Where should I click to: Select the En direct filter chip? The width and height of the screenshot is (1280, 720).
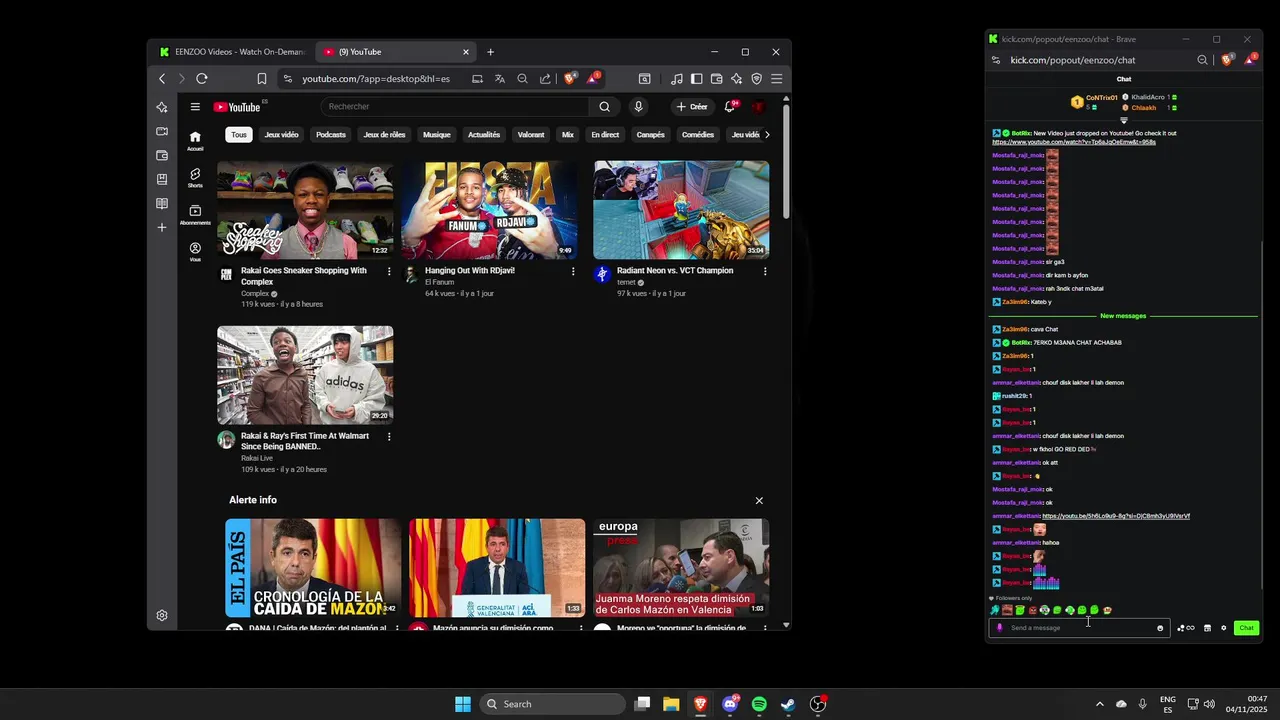click(605, 135)
